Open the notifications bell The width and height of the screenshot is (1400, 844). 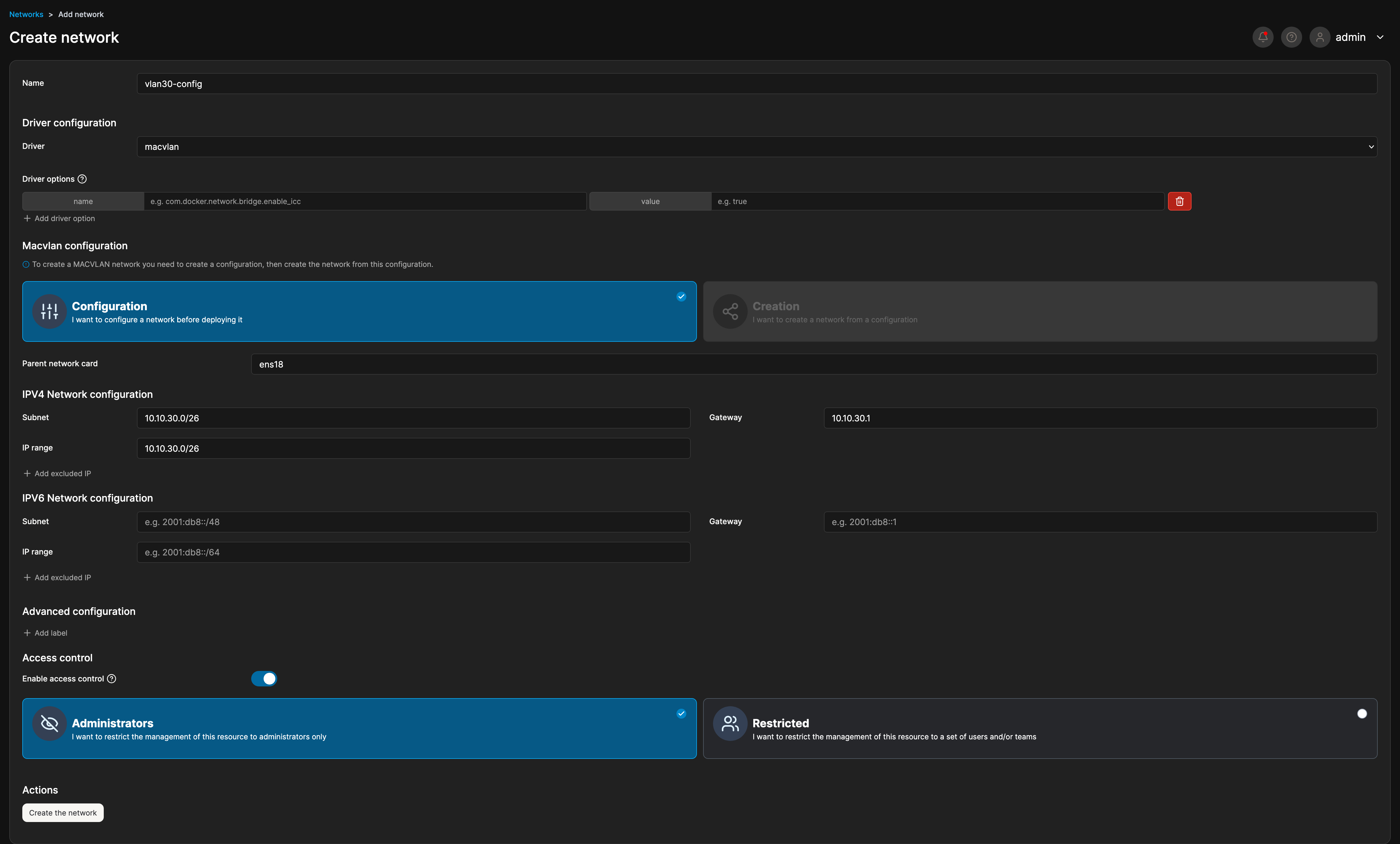1262,37
